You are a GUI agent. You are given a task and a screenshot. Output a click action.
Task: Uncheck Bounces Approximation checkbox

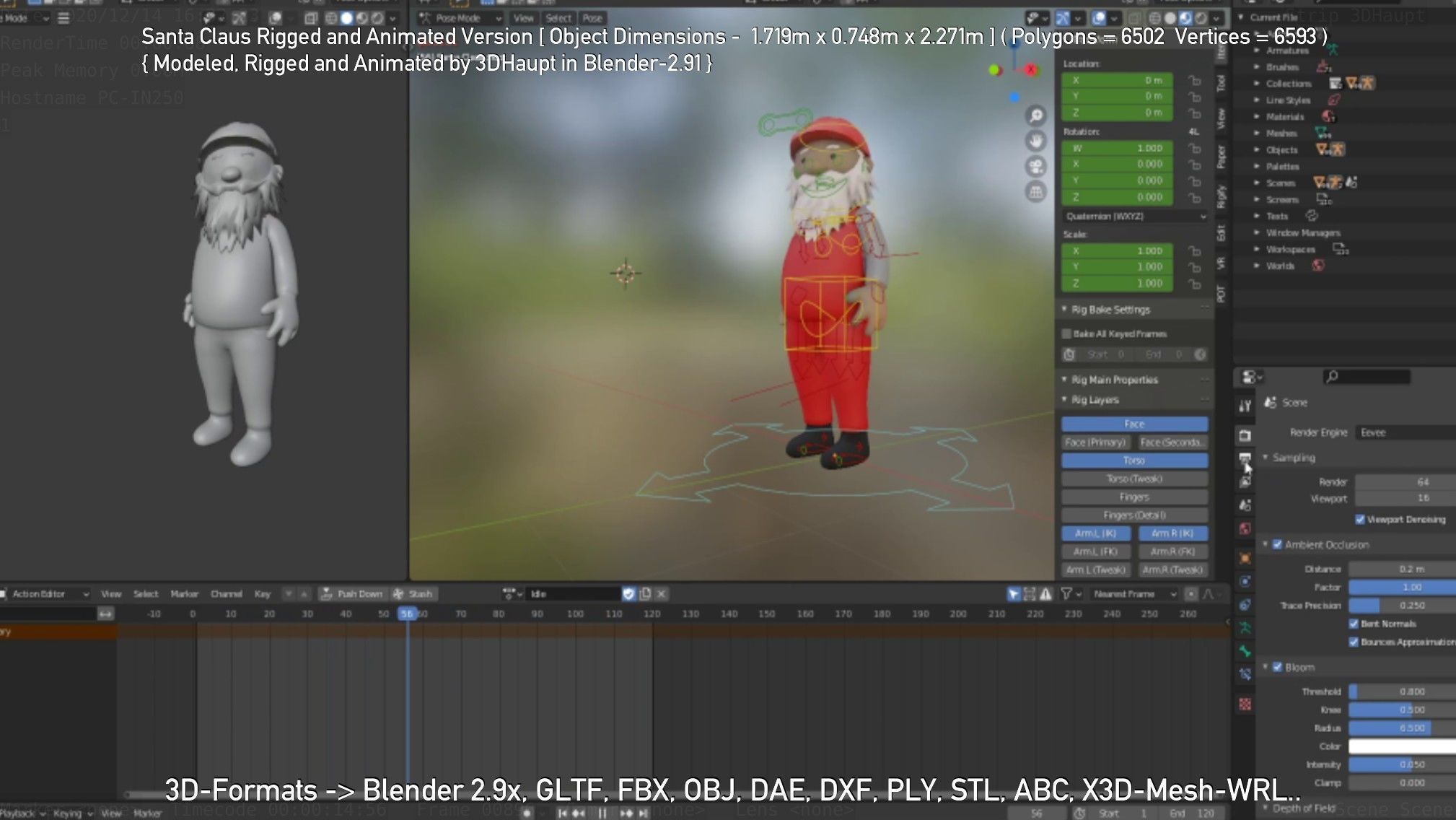click(1354, 642)
